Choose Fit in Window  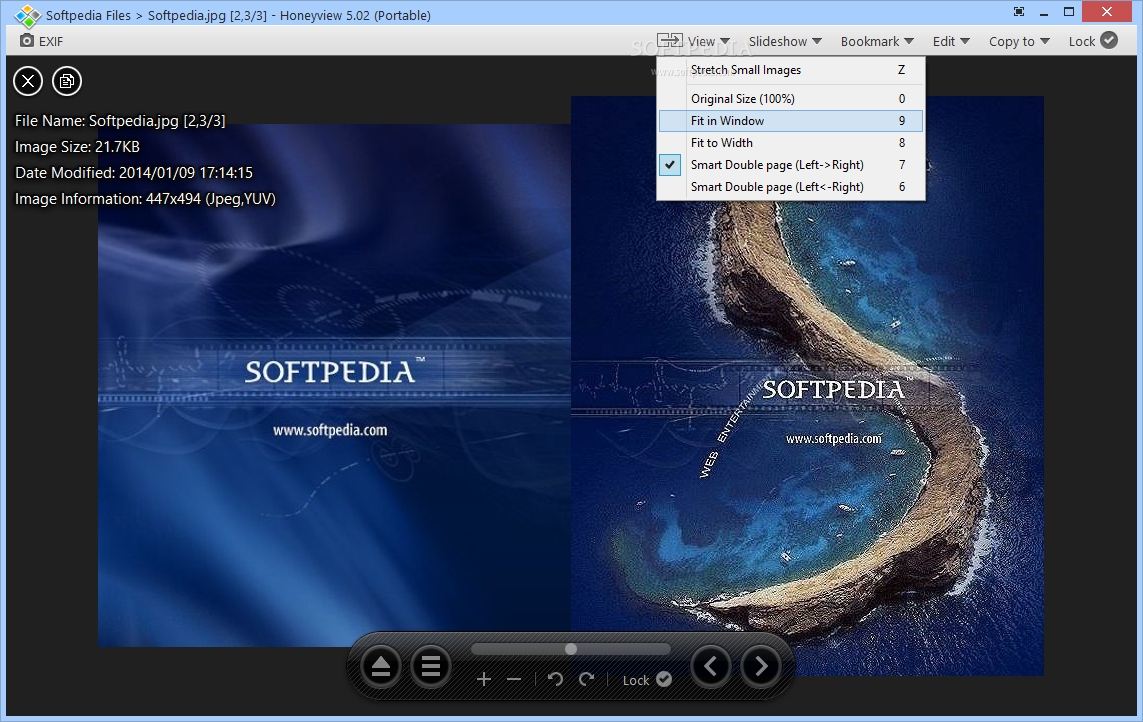(791, 121)
